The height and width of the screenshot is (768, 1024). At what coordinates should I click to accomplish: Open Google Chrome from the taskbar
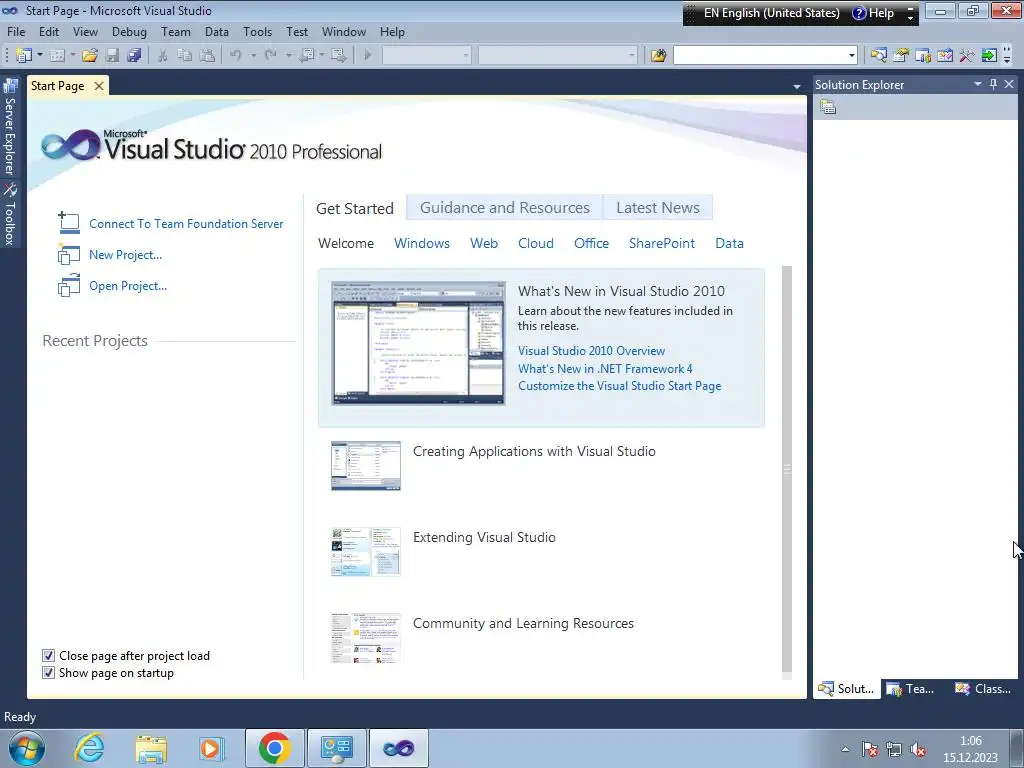(274, 748)
